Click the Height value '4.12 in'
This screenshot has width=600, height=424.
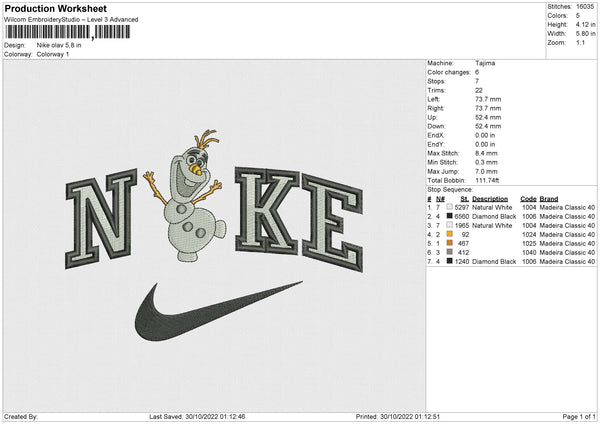tap(585, 24)
